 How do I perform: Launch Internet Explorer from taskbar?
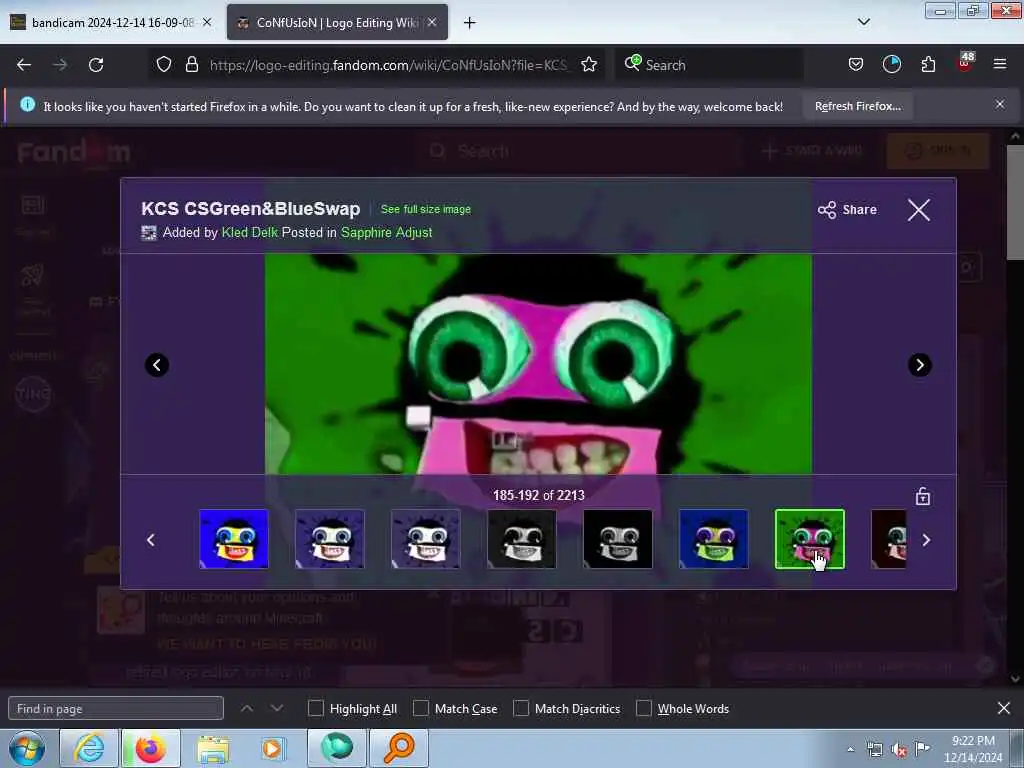89,748
